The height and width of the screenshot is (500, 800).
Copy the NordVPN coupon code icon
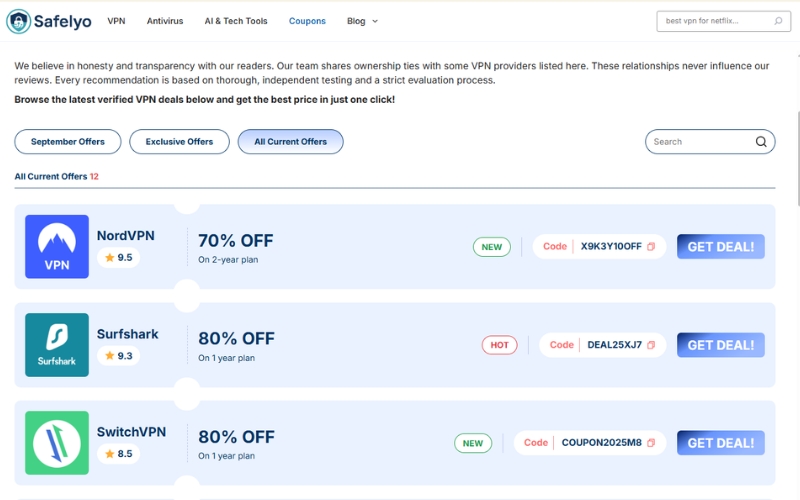(x=651, y=247)
